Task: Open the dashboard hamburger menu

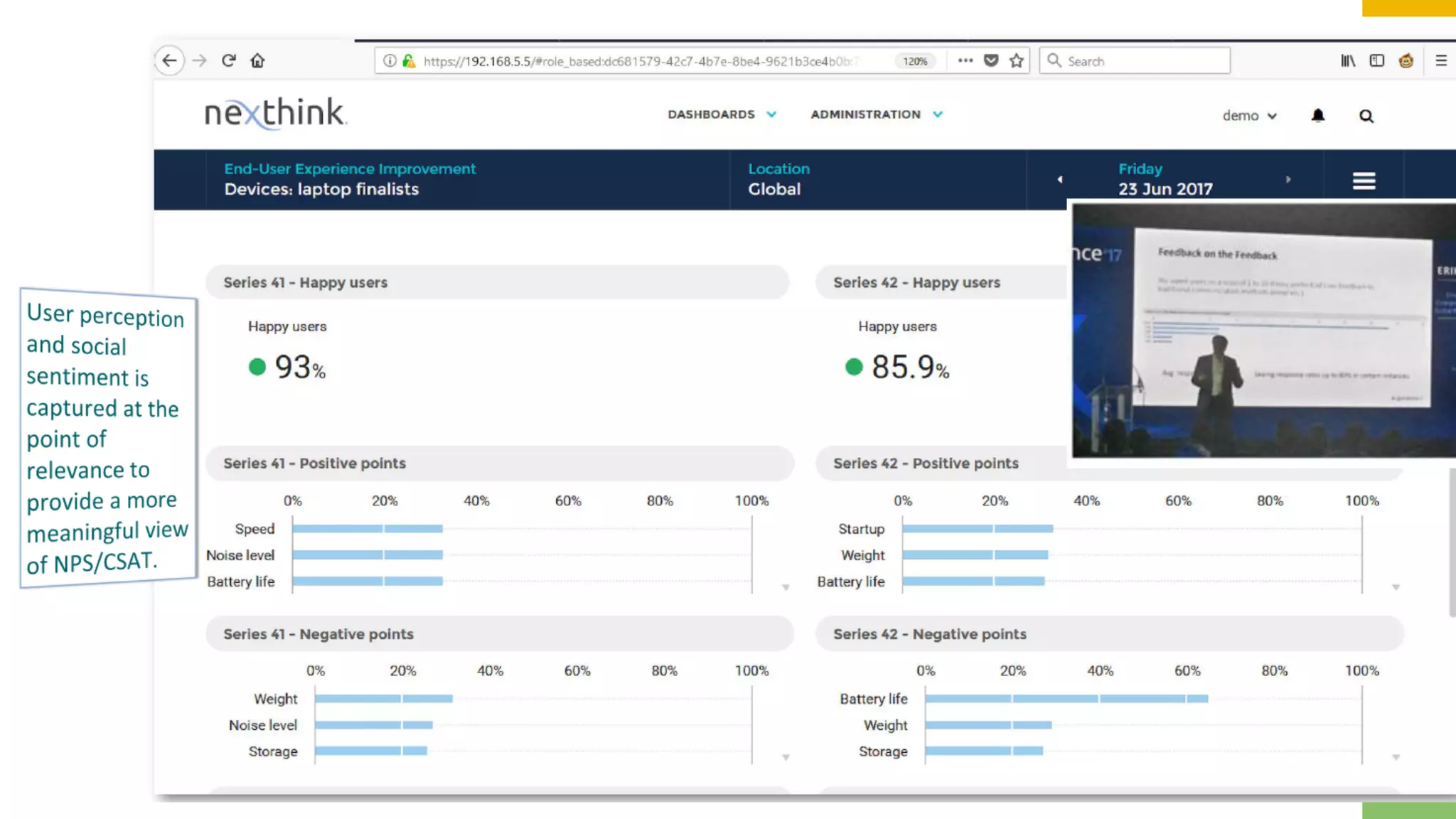Action: coord(1363,181)
